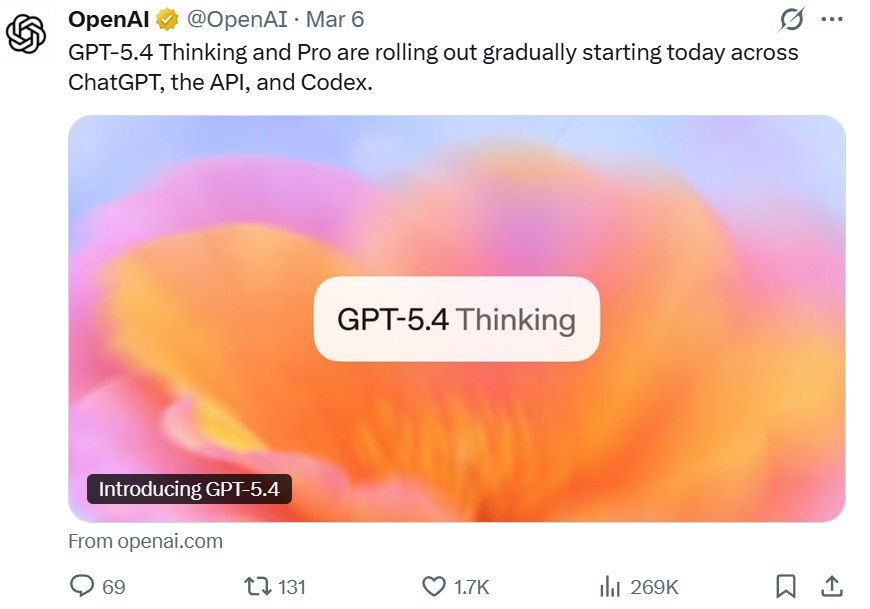This screenshot has width=870, height=609.
Task: Bookmark this post
Action: (786, 586)
